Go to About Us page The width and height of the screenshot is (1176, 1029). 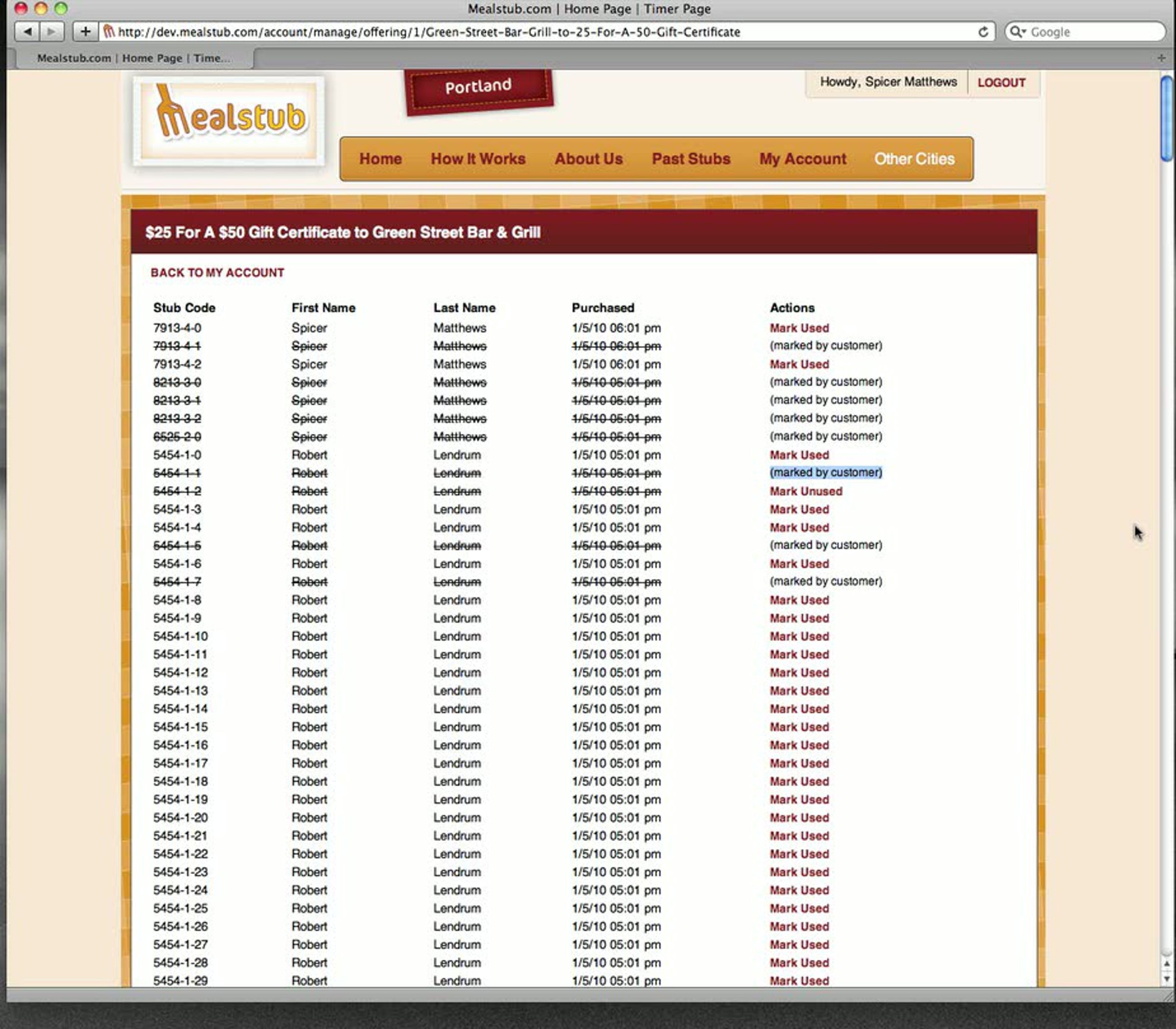point(588,159)
